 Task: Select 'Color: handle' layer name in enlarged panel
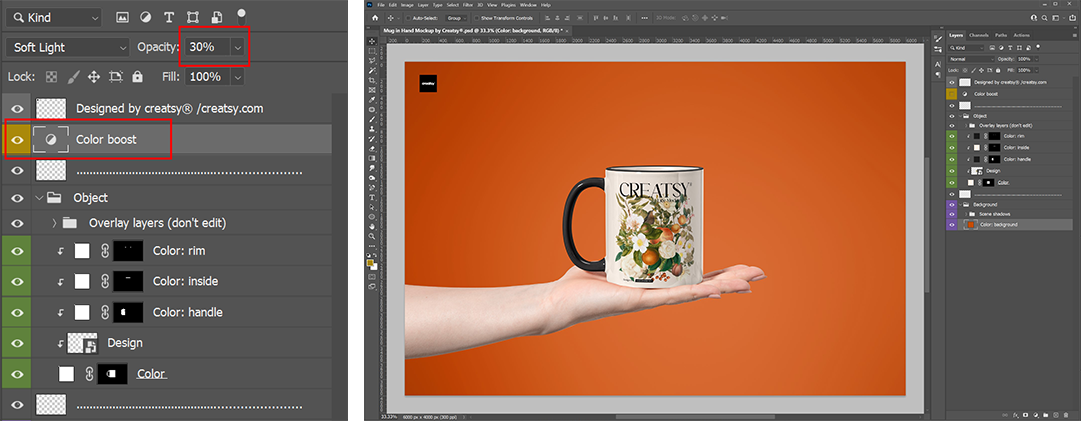coord(188,312)
